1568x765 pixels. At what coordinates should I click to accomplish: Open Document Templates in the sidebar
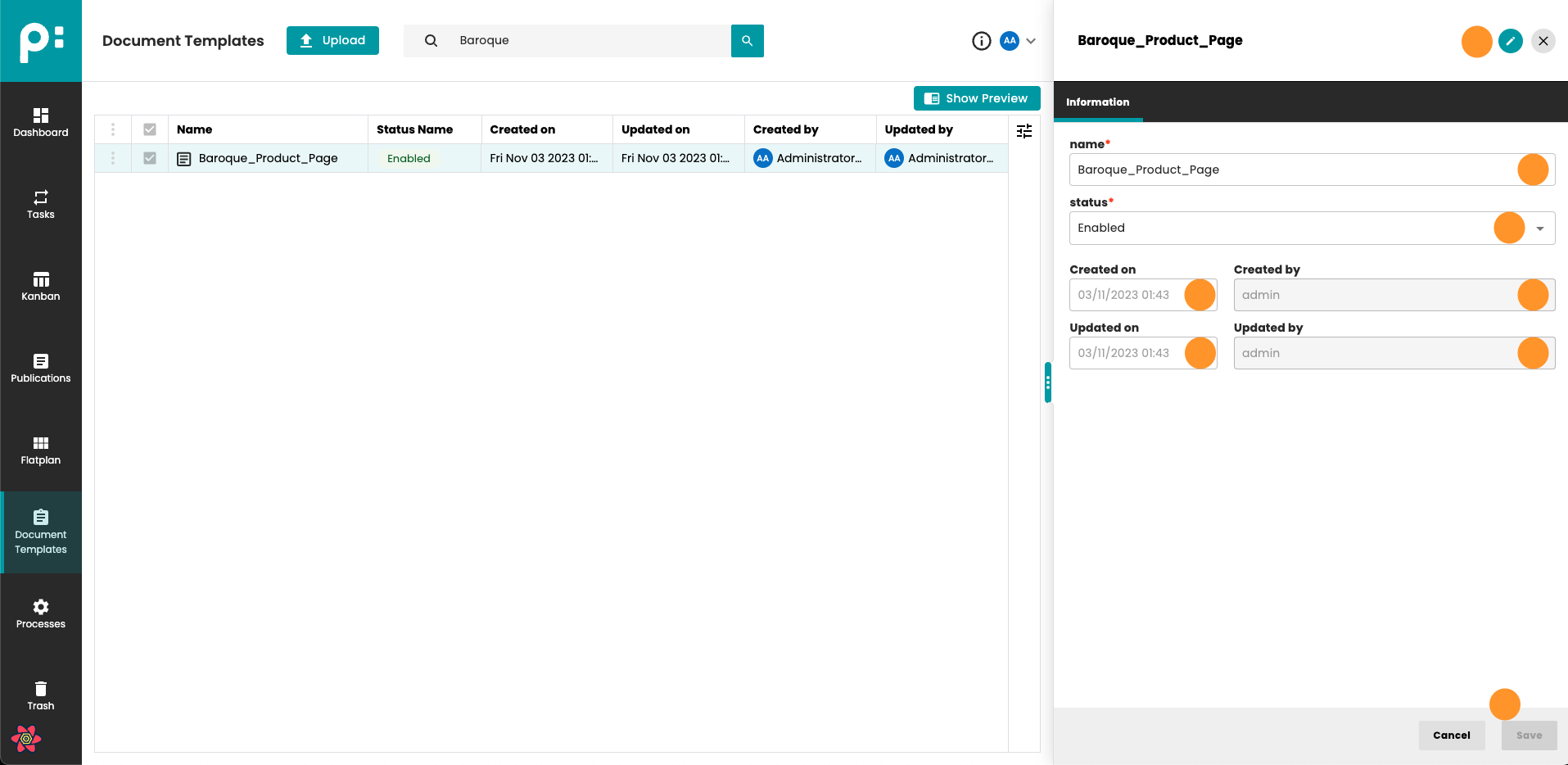40,532
